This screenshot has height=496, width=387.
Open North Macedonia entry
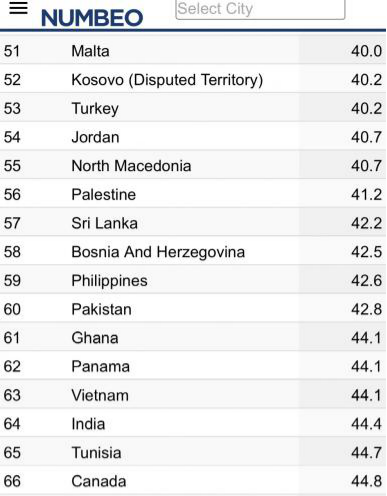click(131, 166)
